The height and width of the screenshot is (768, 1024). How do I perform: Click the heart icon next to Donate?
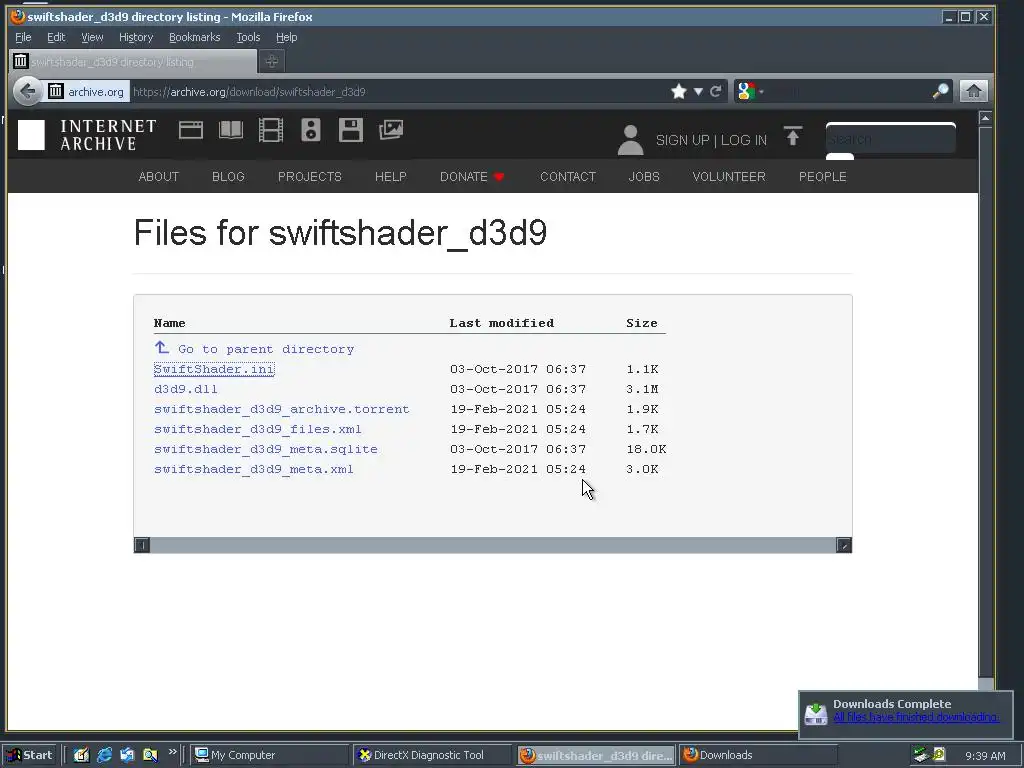tap(499, 177)
